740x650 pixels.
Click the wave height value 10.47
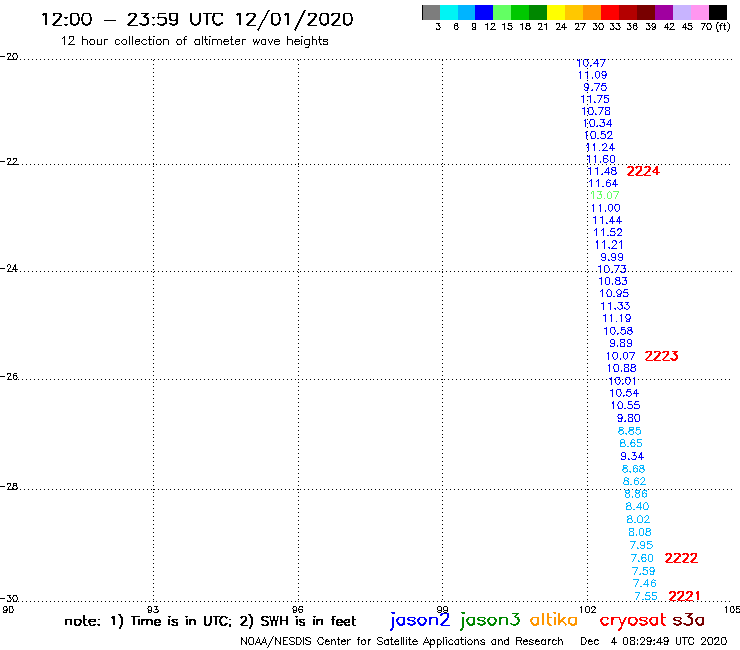coord(591,63)
